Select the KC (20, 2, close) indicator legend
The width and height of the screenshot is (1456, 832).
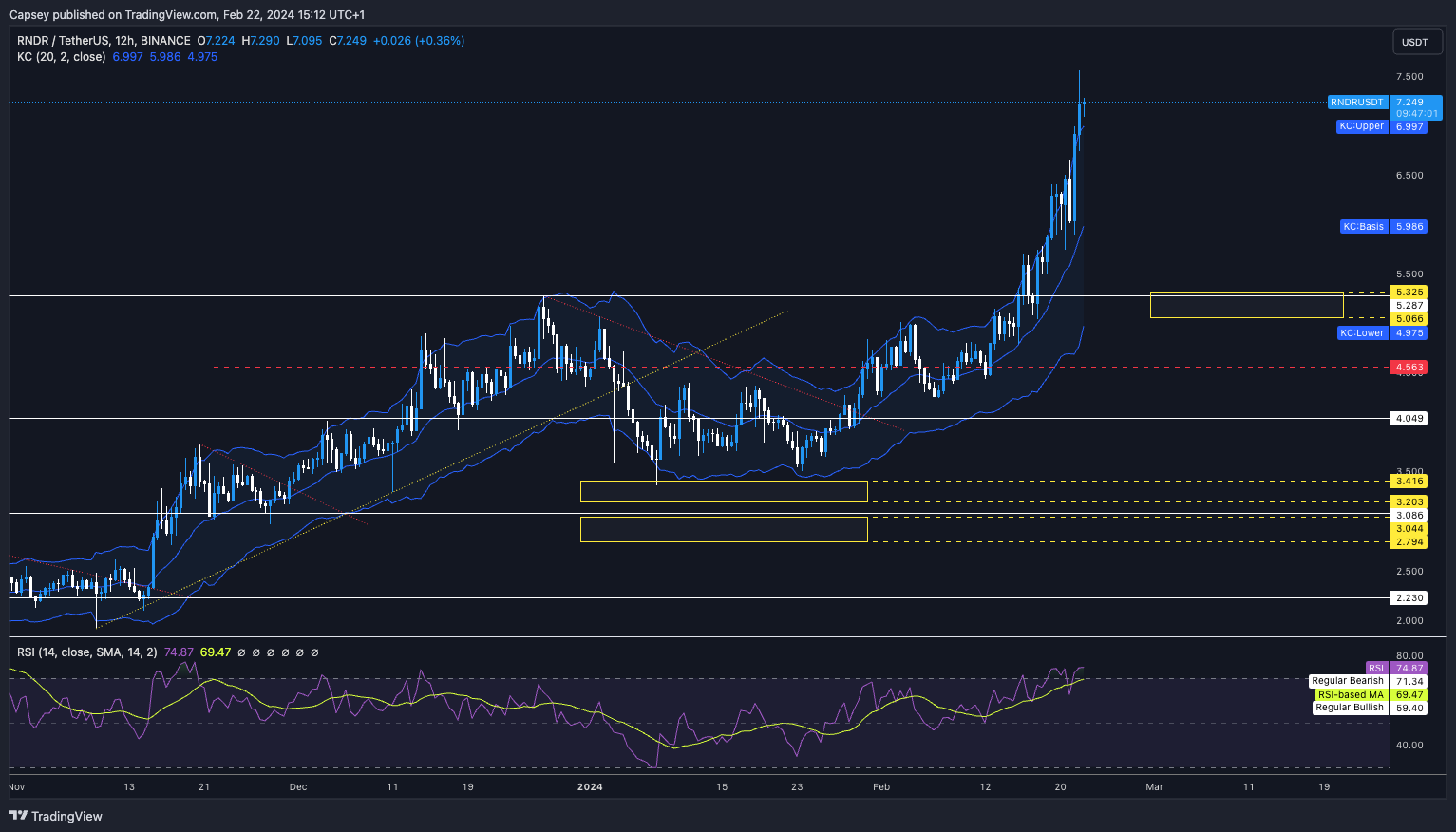click(x=61, y=57)
